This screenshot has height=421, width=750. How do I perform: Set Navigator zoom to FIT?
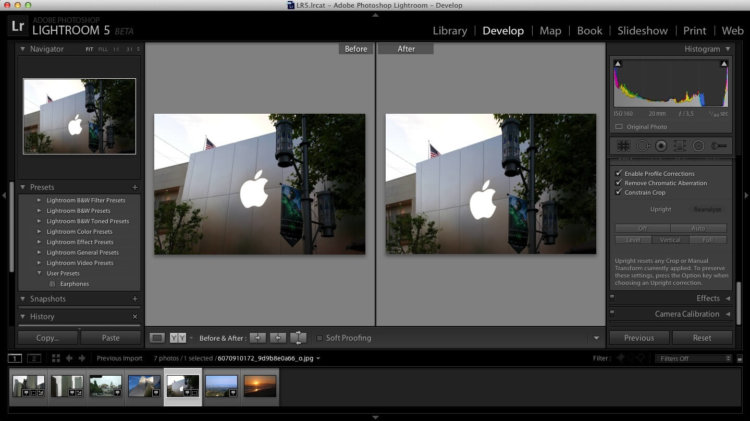(89, 49)
